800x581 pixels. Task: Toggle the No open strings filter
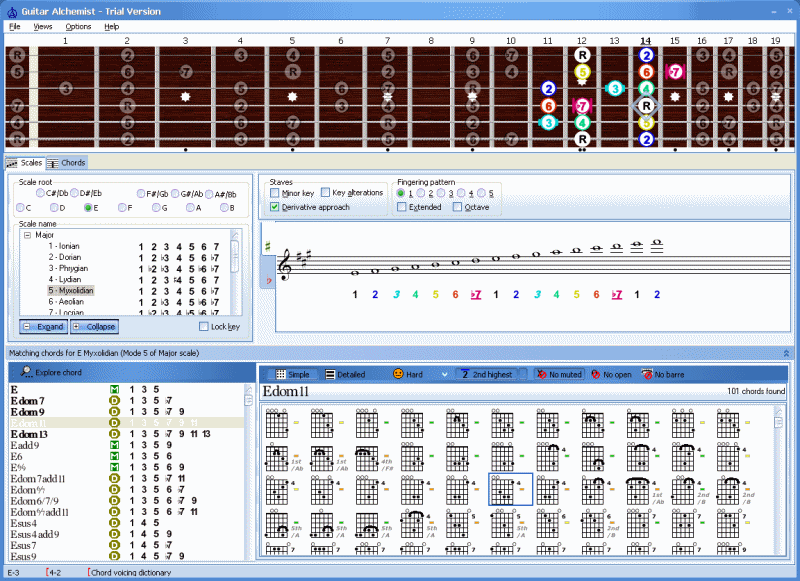pyautogui.click(x=613, y=374)
